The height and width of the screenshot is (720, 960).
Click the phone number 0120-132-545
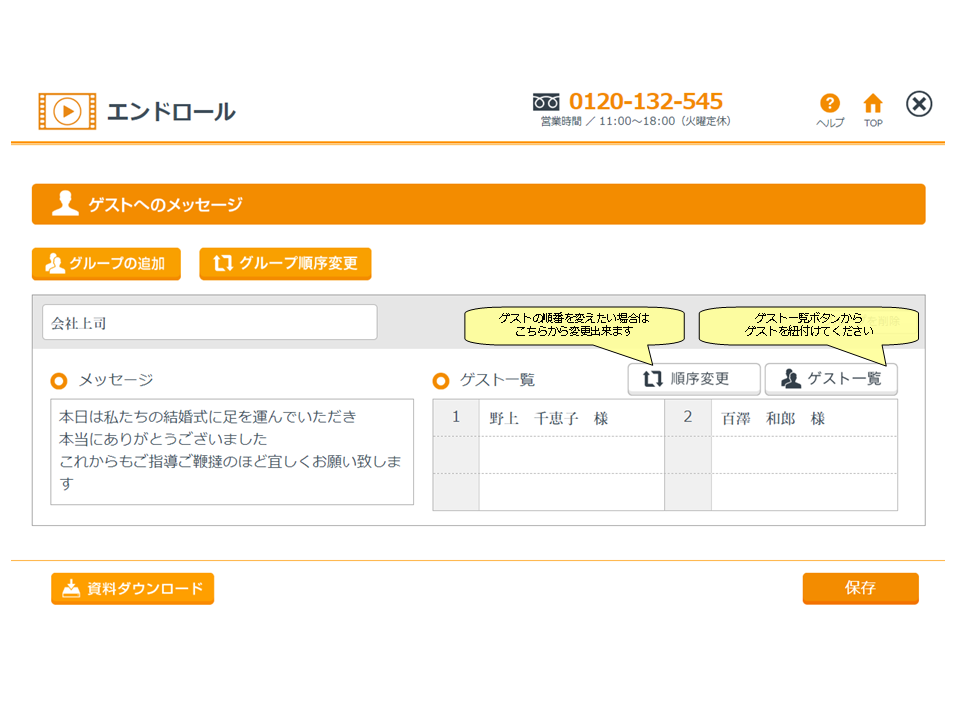[x=645, y=101]
